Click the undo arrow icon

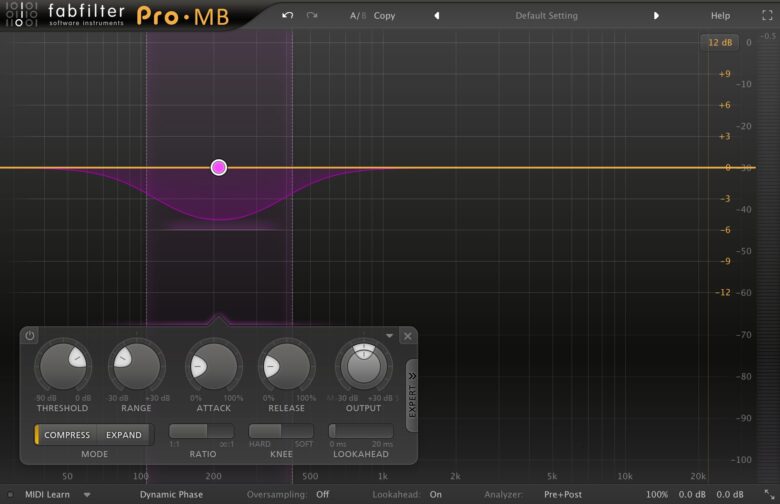[x=288, y=15]
